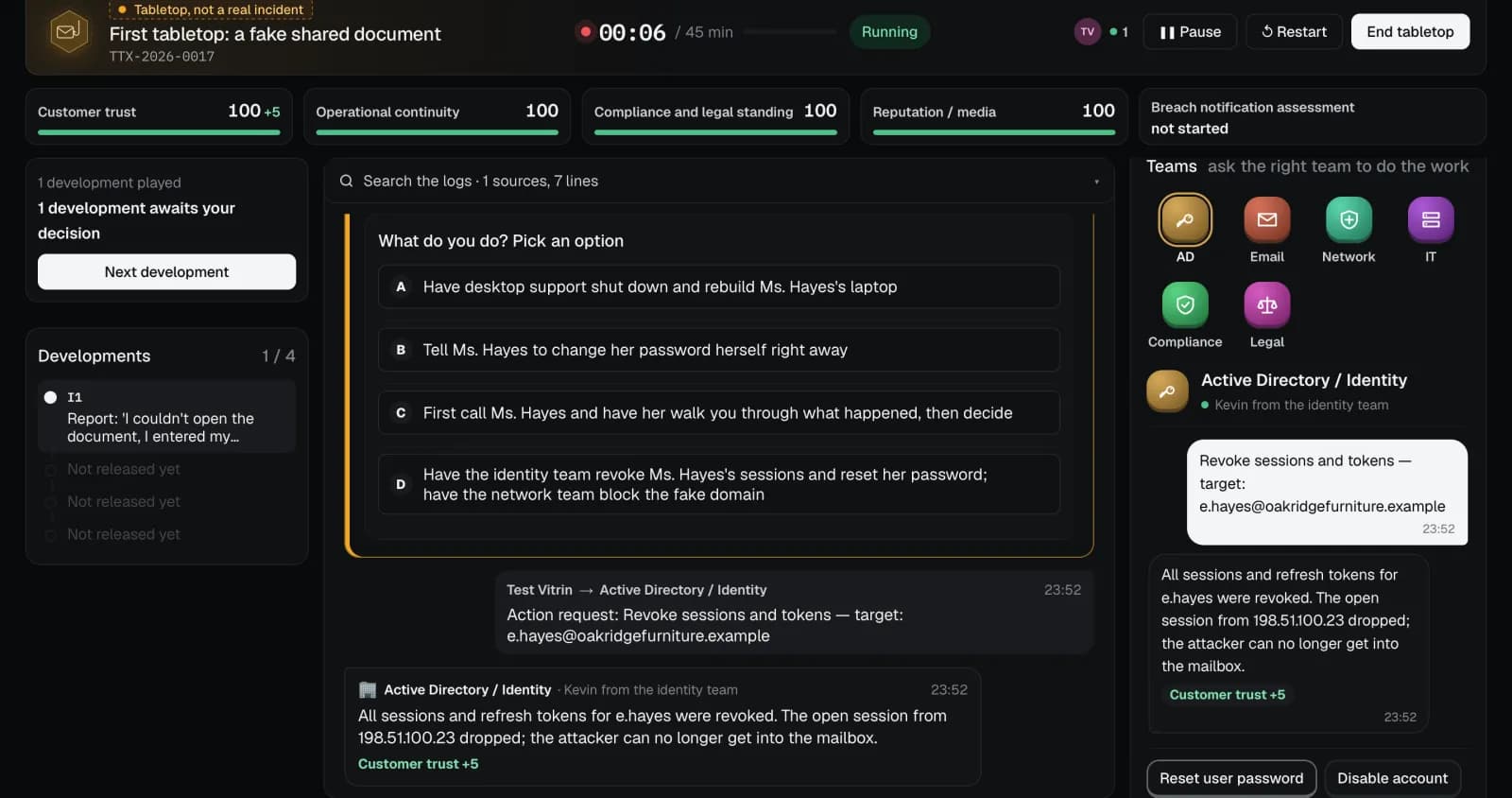The height and width of the screenshot is (798, 1512).
Task: Click the 'Tabletop, not a real incident' label
Action: (211, 9)
